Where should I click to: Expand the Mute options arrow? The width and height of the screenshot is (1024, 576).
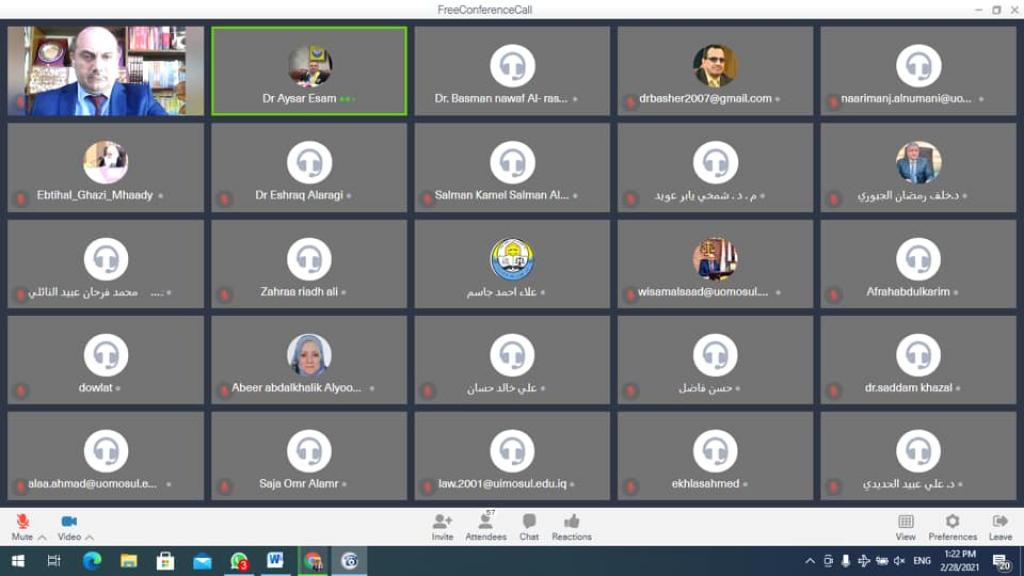click(x=42, y=537)
